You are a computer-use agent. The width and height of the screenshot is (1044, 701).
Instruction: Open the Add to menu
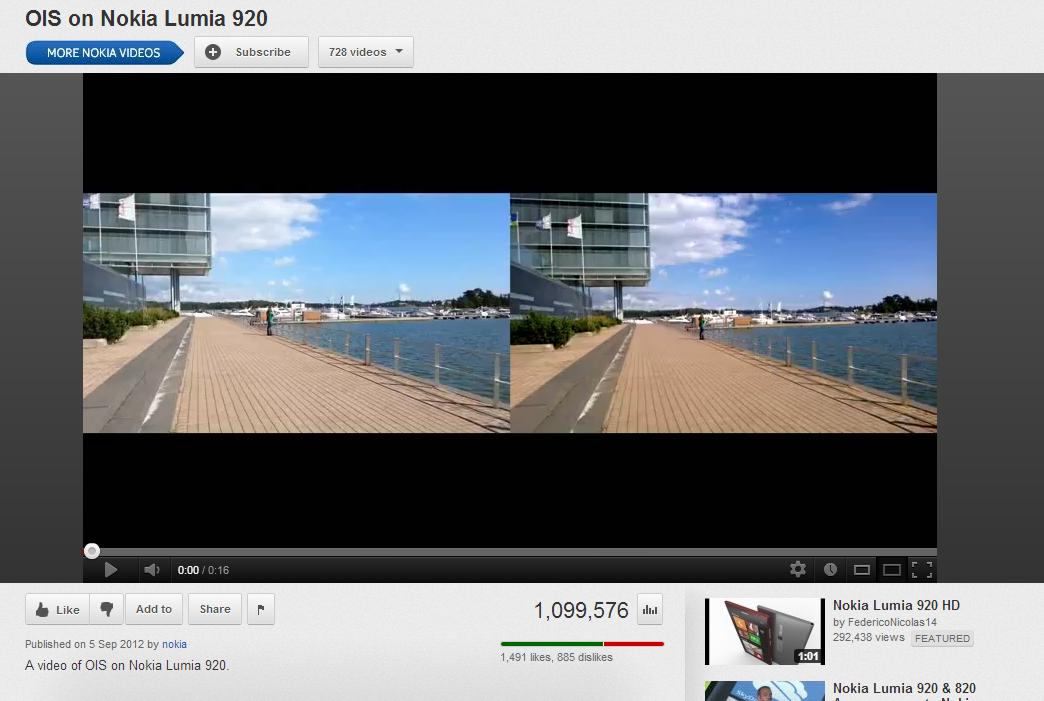pyautogui.click(x=154, y=609)
